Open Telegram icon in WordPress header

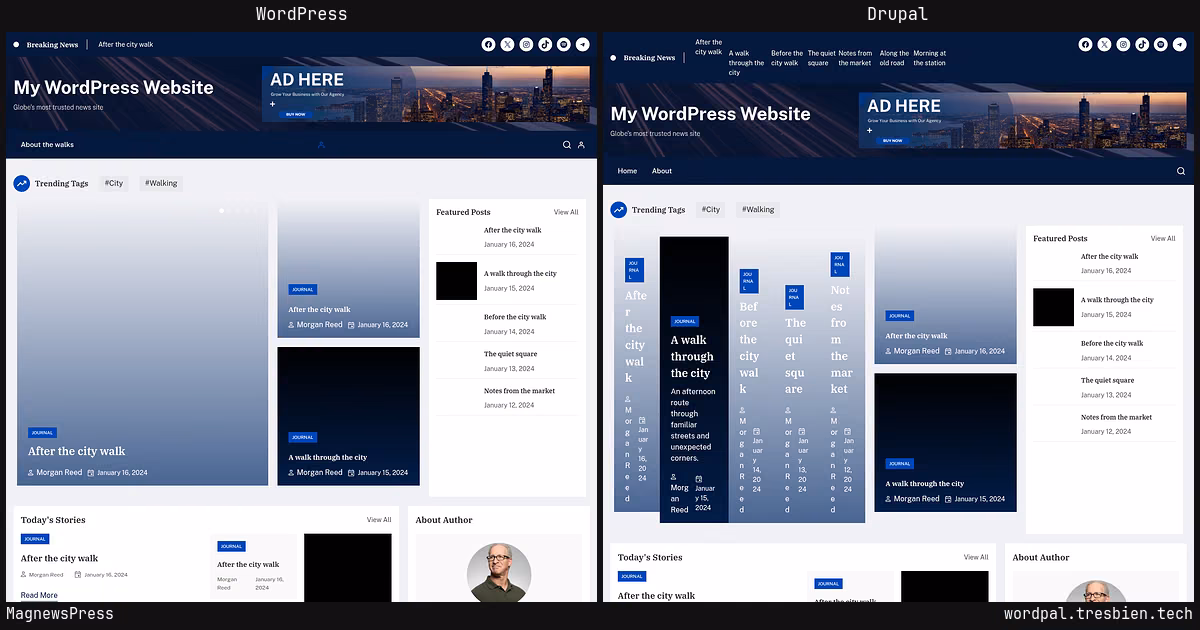tap(583, 44)
